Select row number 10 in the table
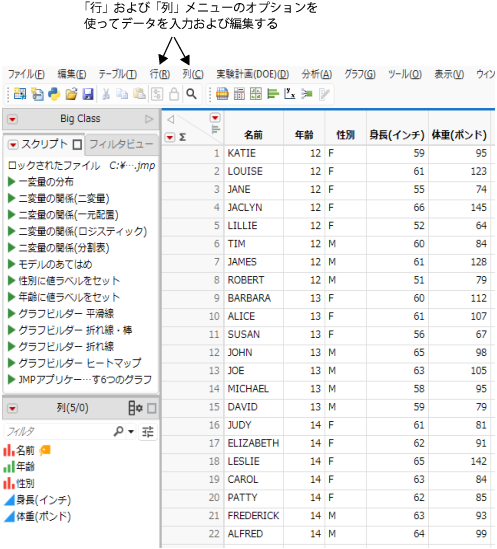497x549 pixels. pos(214,317)
